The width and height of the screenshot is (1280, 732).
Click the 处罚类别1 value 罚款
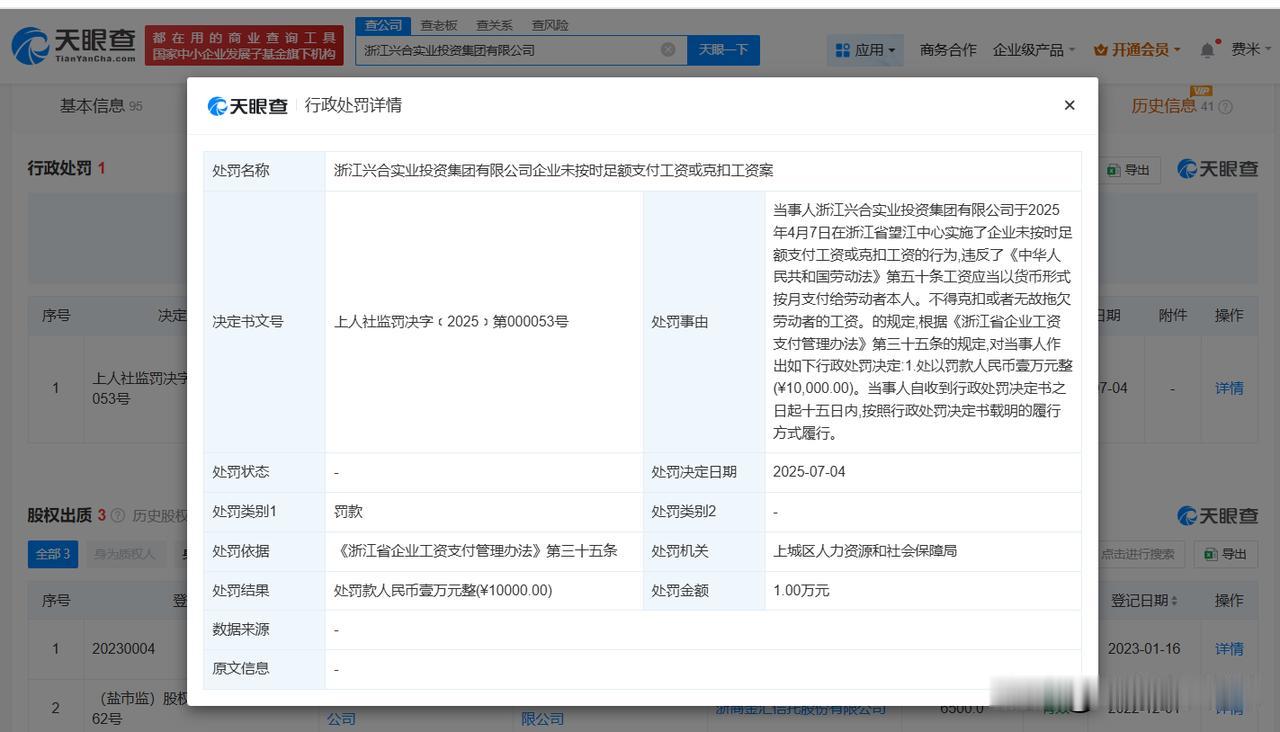348,512
